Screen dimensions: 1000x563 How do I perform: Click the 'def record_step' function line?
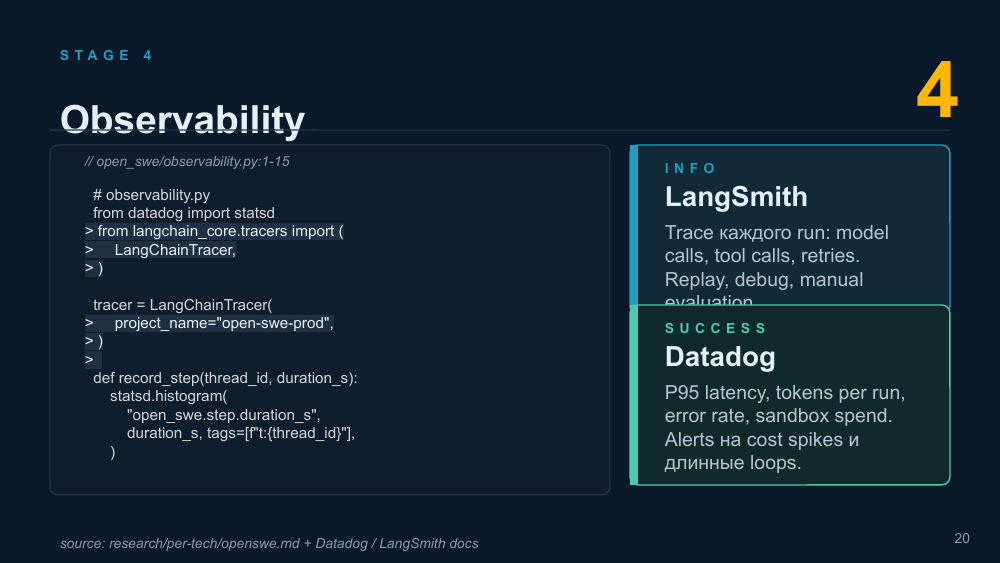click(x=225, y=378)
